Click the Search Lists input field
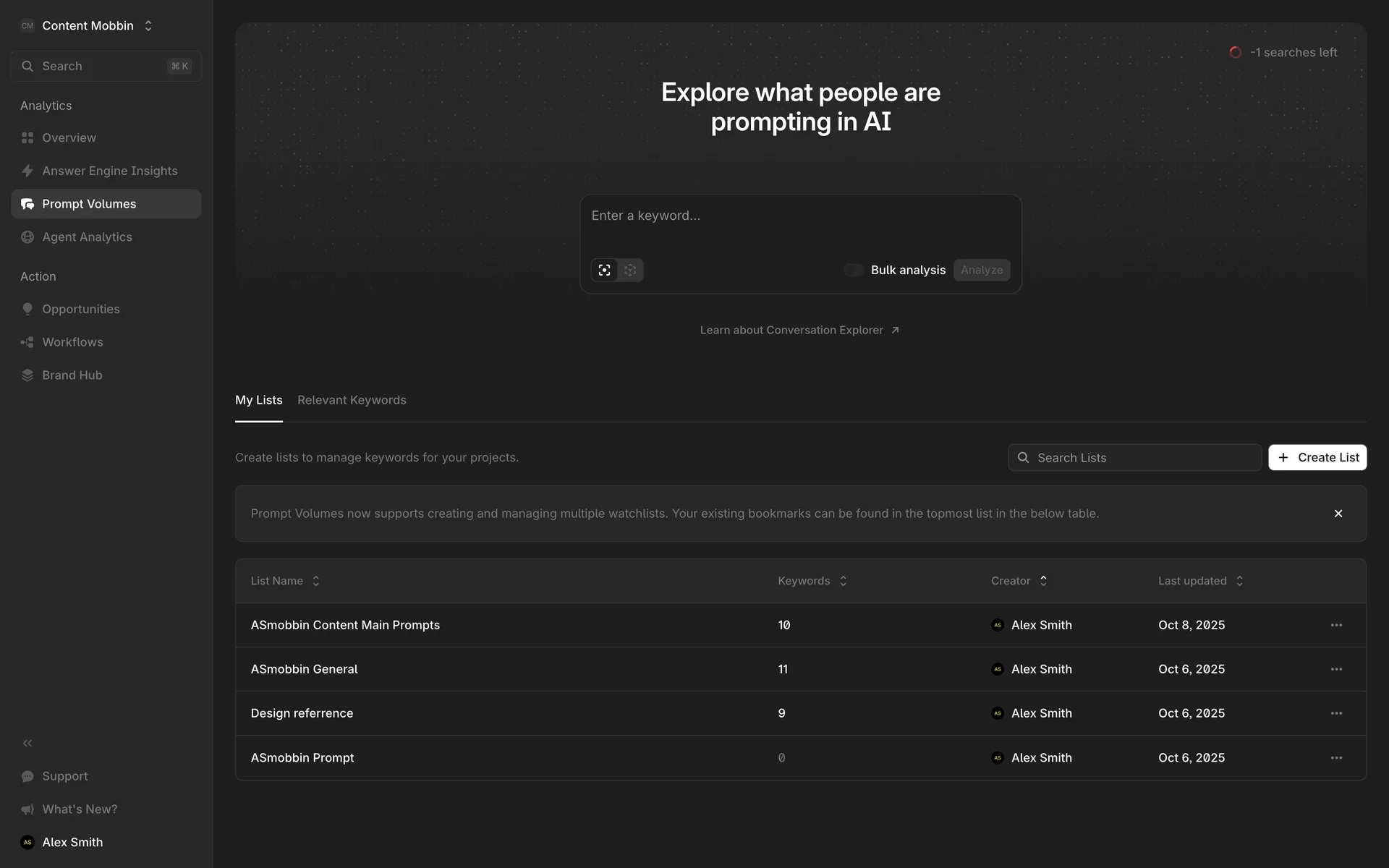This screenshot has height=868, width=1389. [x=1143, y=458]
